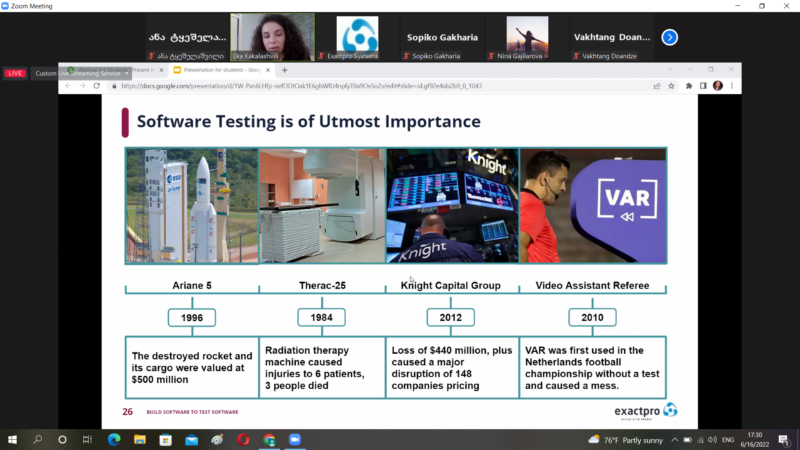This screenshot has height=450, width=800.
Task: Click the Ariane 5 rocket image
Action: [192, 206]
